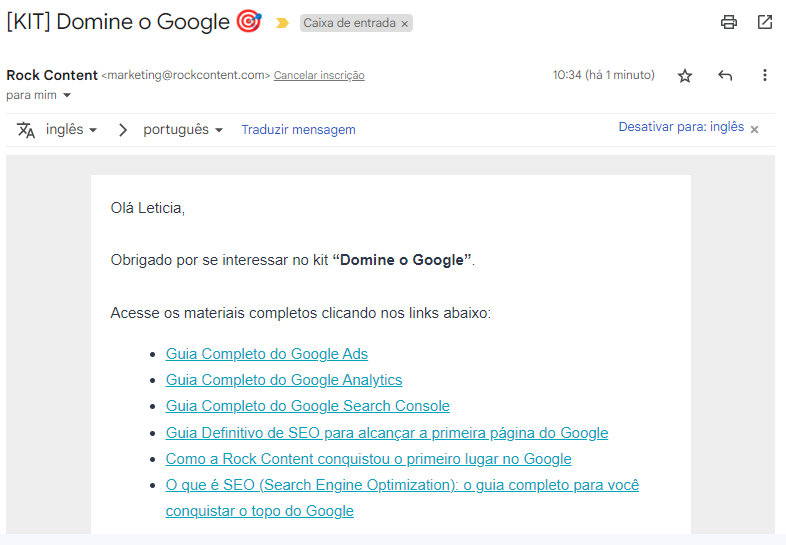Click the translate icon in translation bar
This screenshot has width=786, height=545.
[26, 130]
